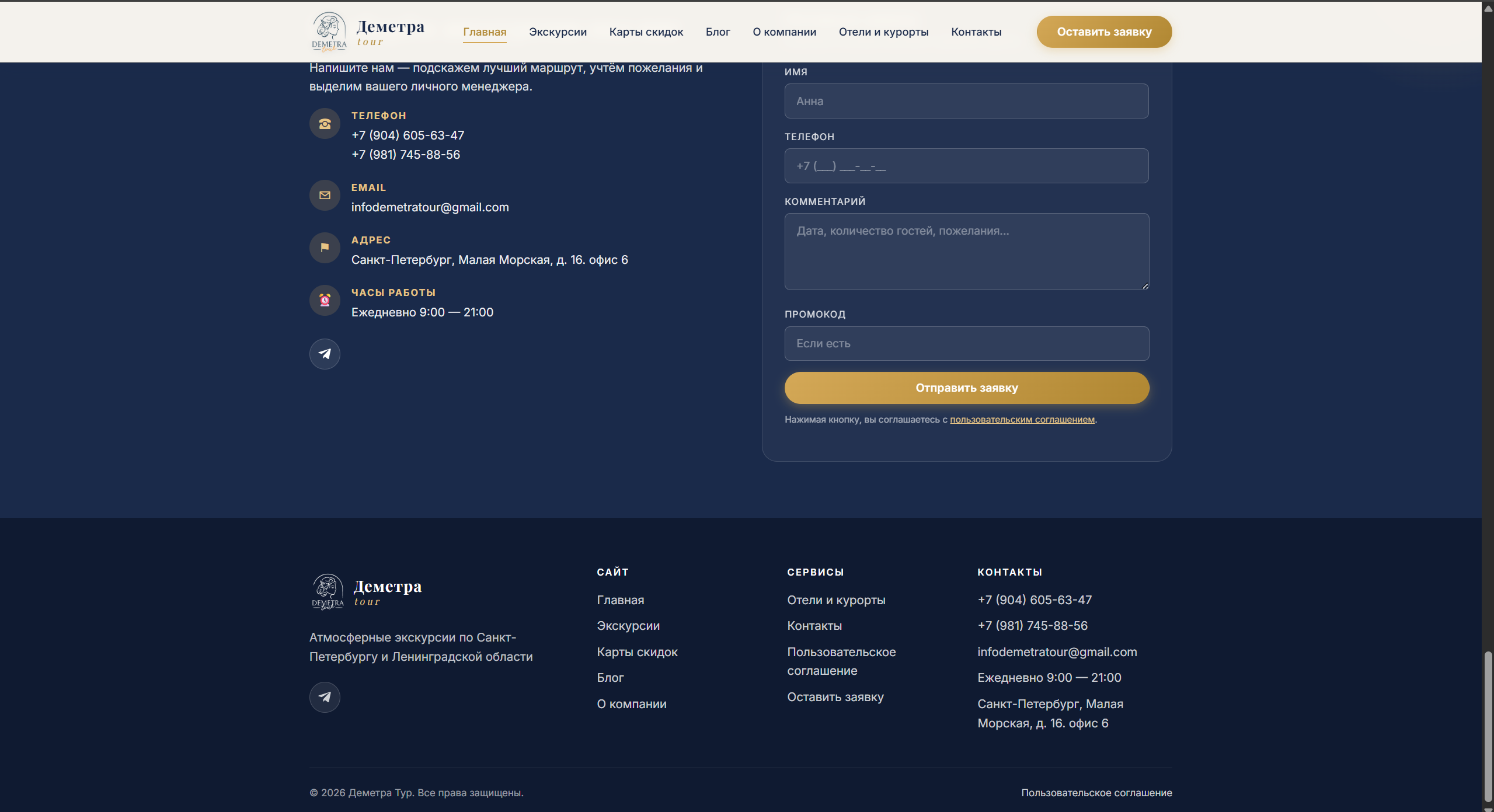Focus the Телефон input field
The image size is (1494, 812).
pos(966,166)
